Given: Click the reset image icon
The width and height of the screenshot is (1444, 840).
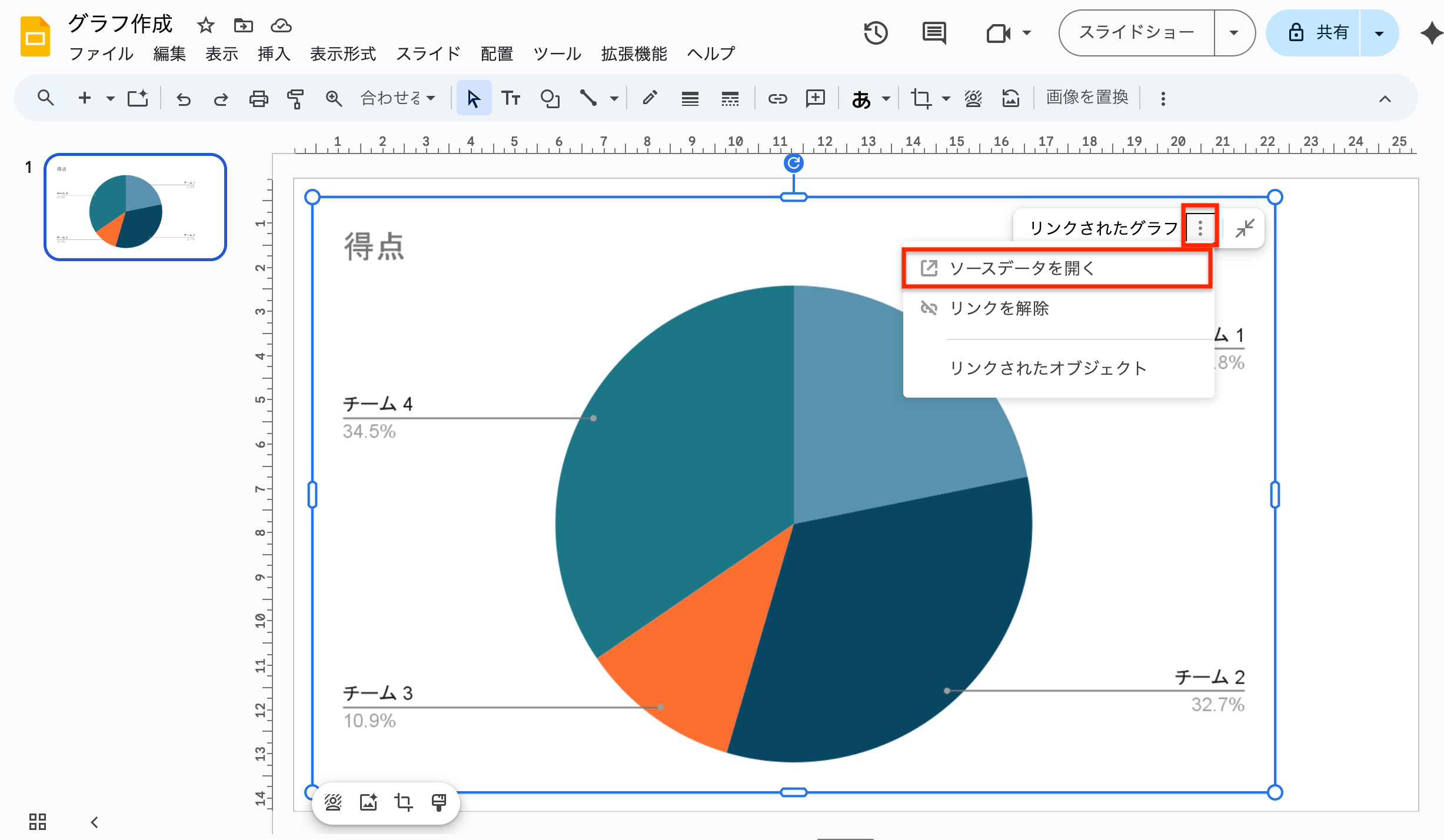Looking at the screenshot, I should [1011, 98].
